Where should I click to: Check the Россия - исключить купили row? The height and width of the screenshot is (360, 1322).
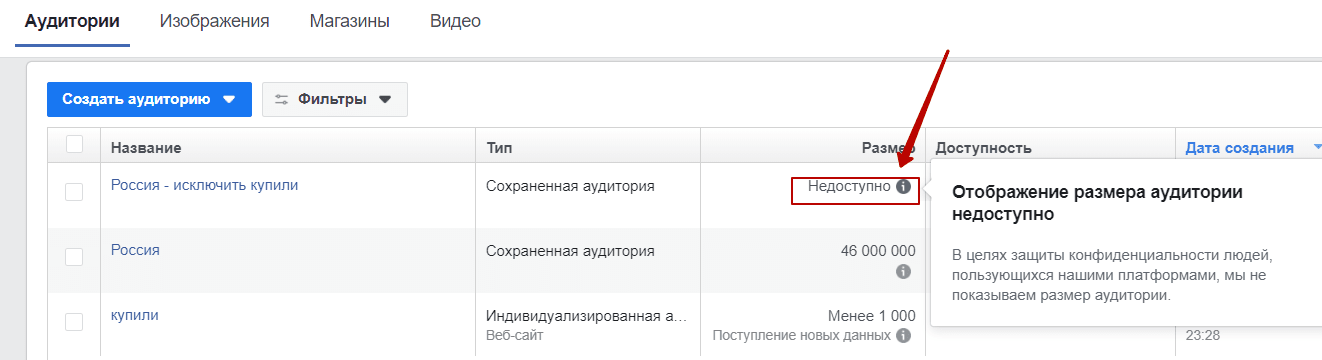74,192
